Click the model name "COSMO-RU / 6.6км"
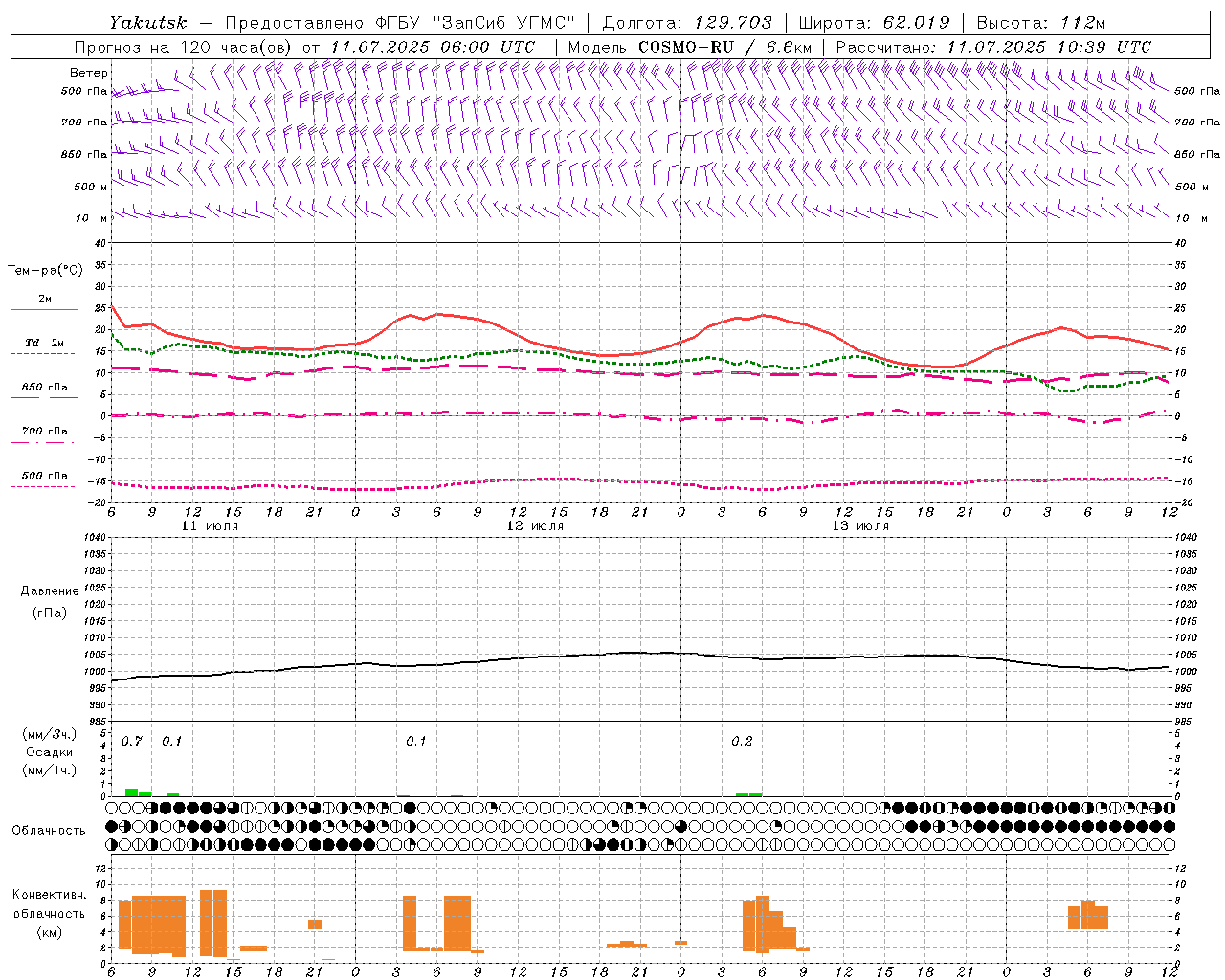Screen dimensions: 1225x980 click(x=725, y=47)
